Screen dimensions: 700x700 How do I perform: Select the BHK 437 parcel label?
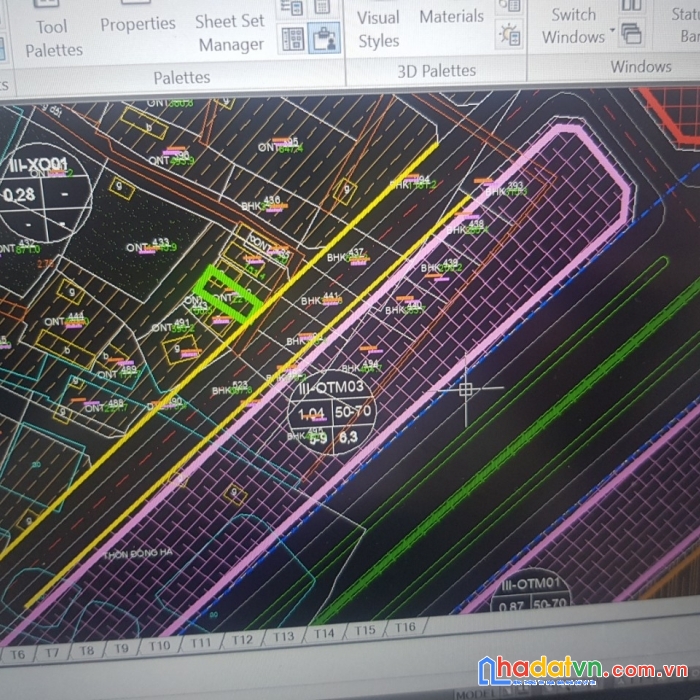[347, 256]
